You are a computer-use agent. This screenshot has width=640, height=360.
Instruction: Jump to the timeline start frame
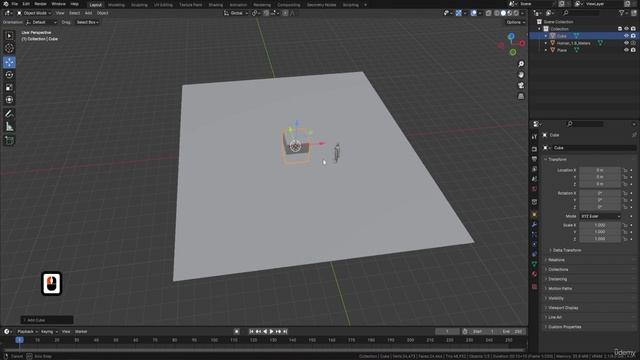click(251, 331)
